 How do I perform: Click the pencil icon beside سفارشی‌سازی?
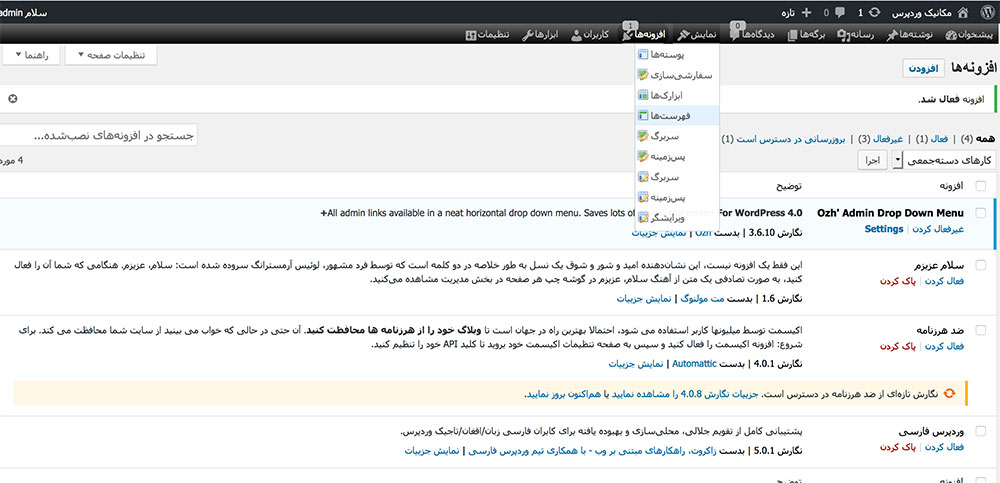643,75
